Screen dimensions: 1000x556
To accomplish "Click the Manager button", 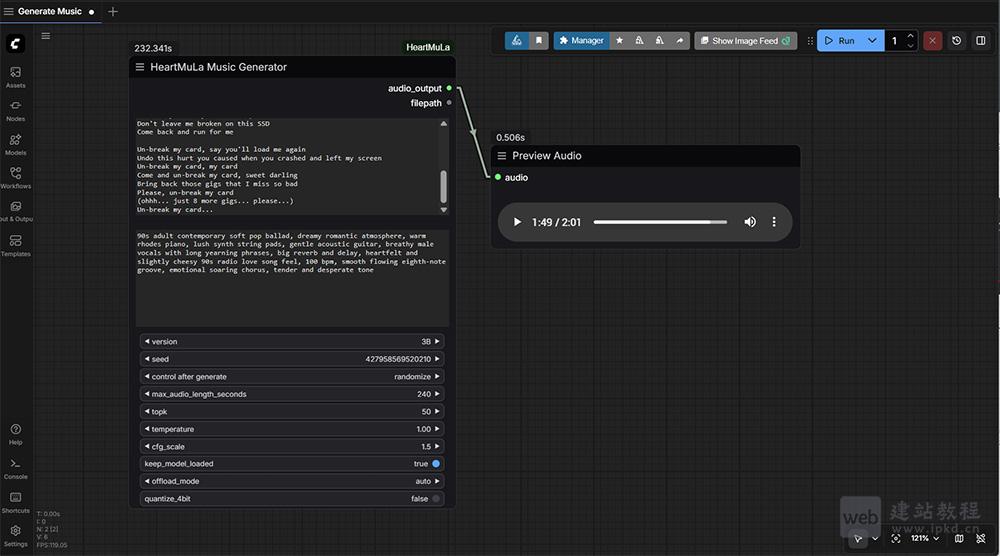I will point(581,41).
